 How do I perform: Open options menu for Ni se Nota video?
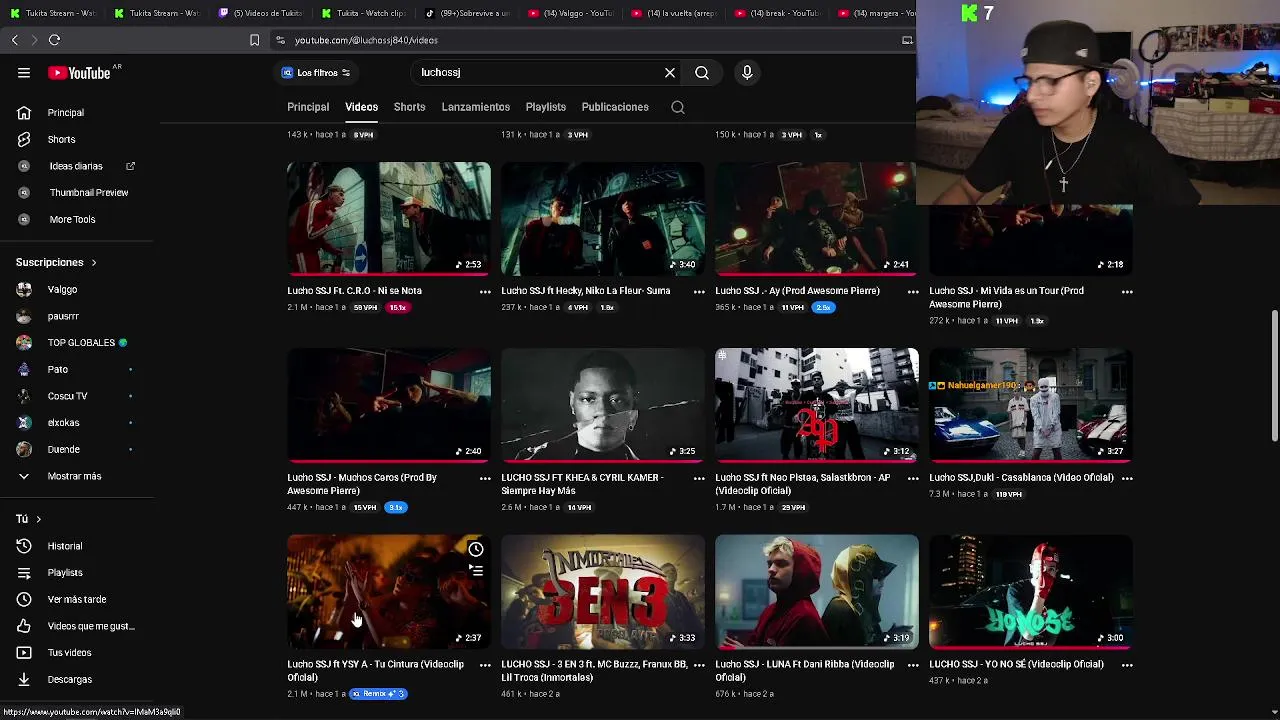pyautogui.click(x=485, y=292)
